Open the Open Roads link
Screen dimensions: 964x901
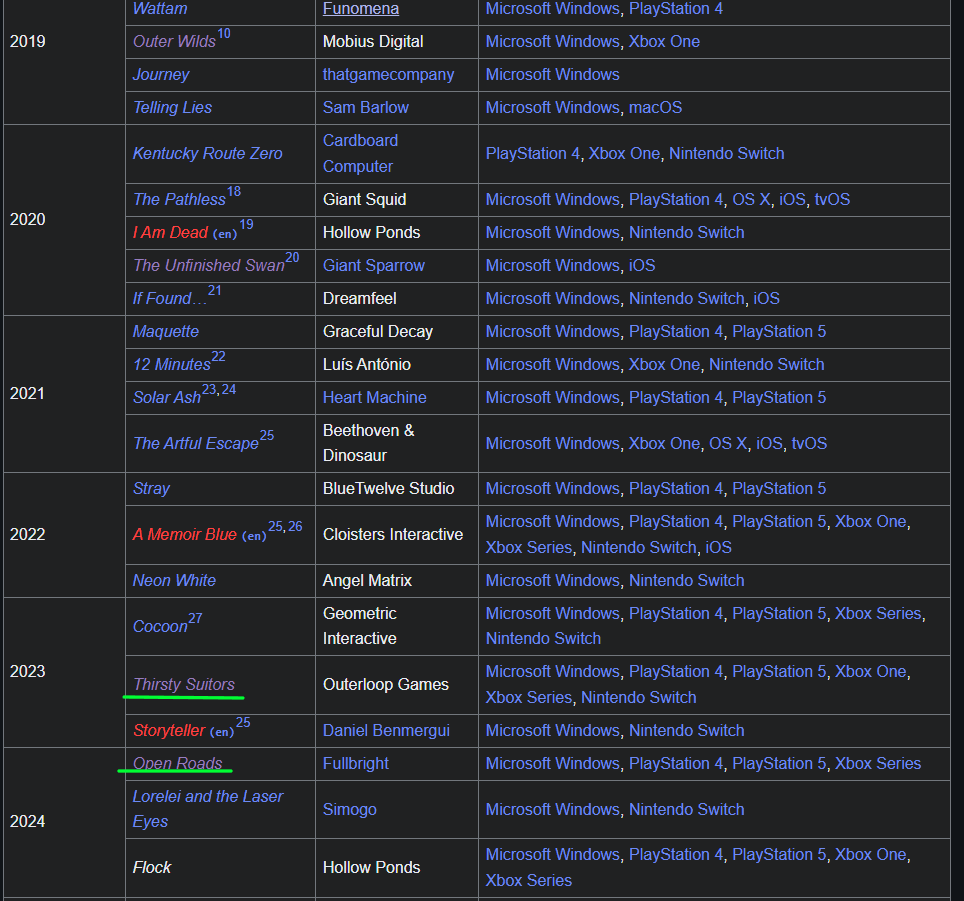click(178, 764)
